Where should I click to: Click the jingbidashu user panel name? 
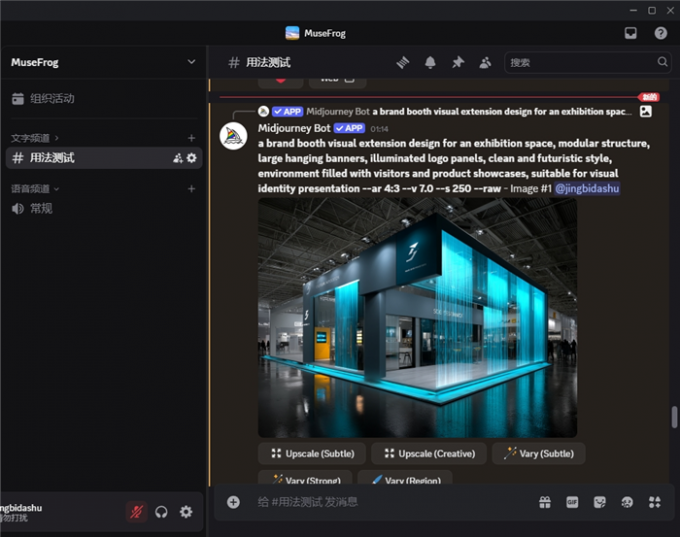(21, 508)
